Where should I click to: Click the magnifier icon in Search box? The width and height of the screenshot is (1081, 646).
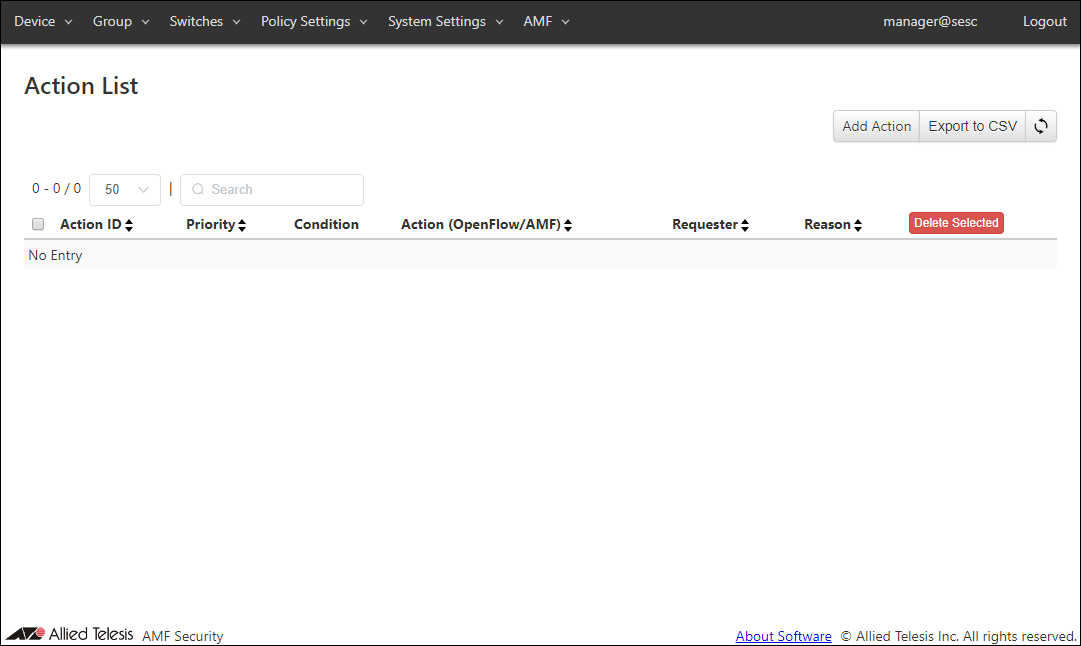pos(198,190)
